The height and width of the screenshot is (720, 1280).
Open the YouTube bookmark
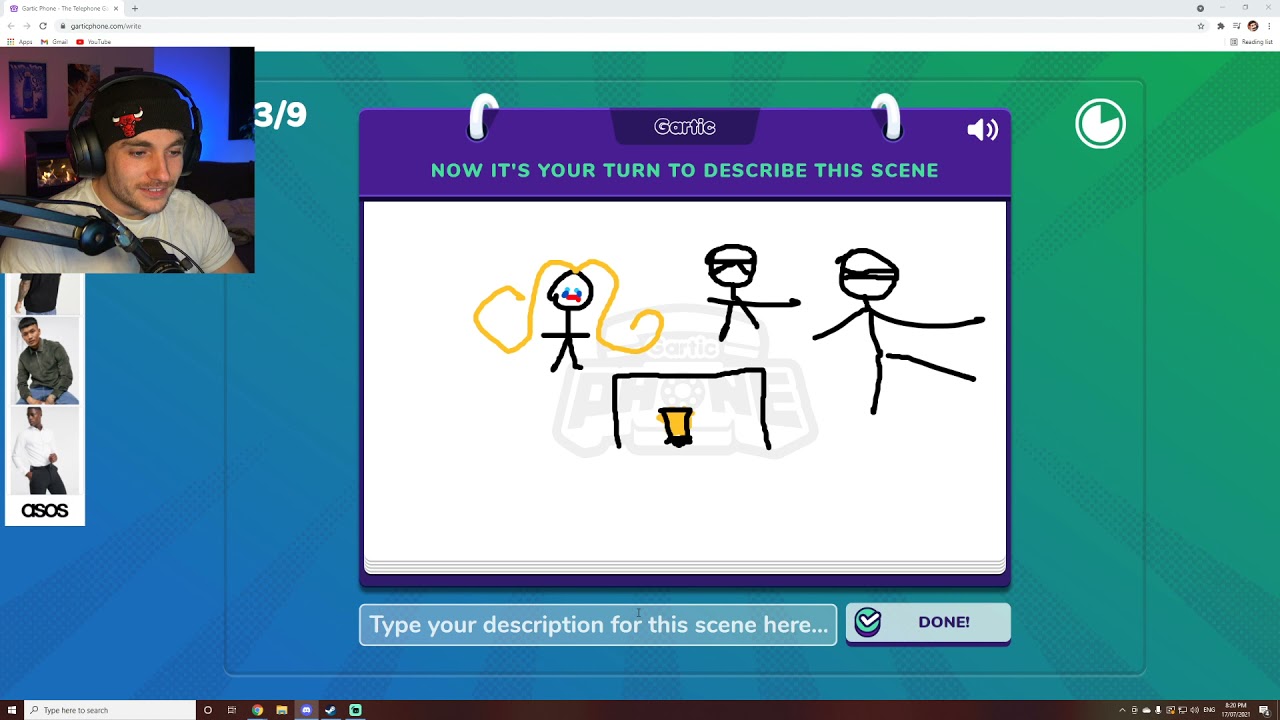pyautogui.click(x=94, y=42)
